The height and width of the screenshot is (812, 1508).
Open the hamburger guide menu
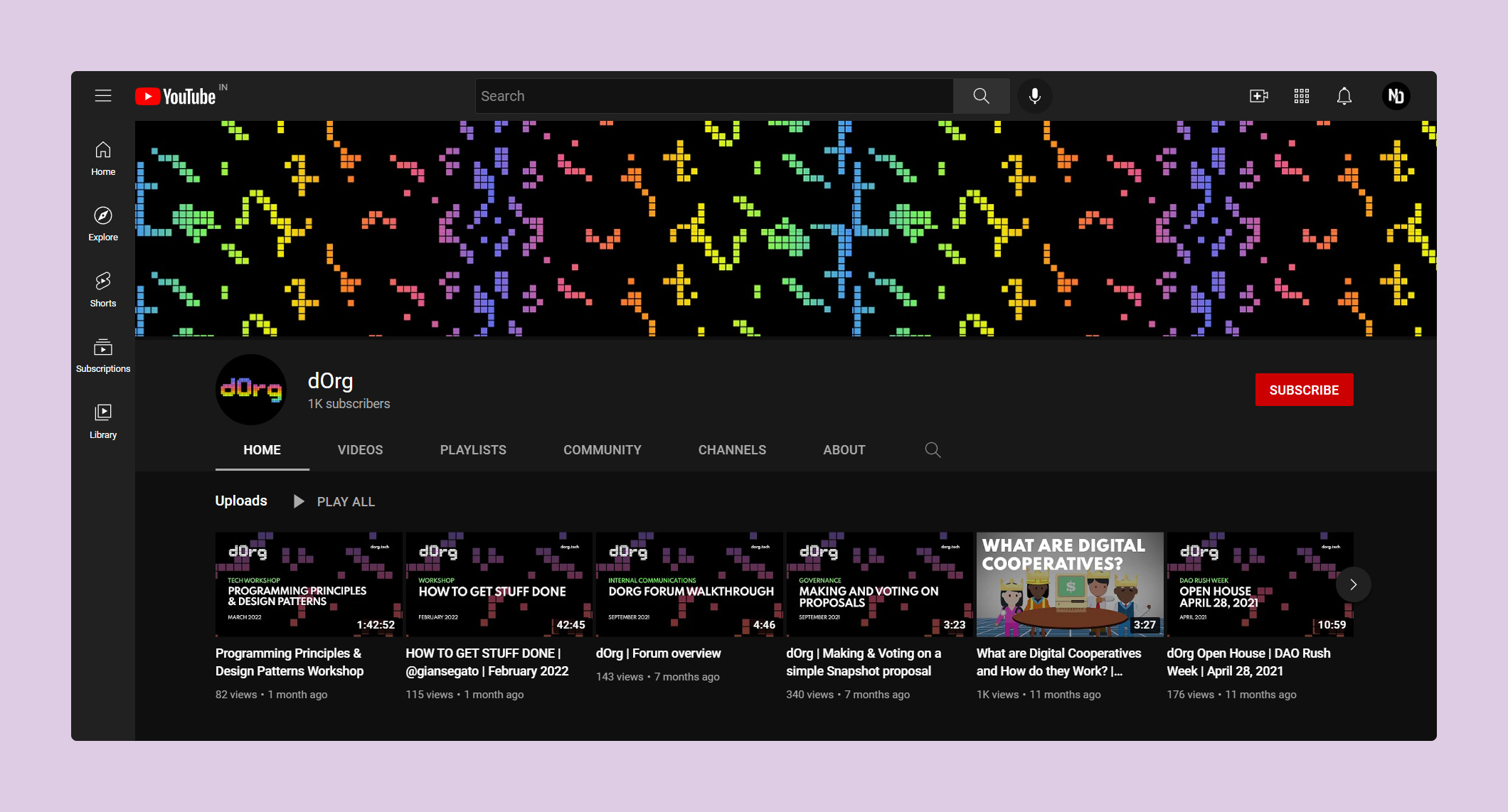point(103,96)
